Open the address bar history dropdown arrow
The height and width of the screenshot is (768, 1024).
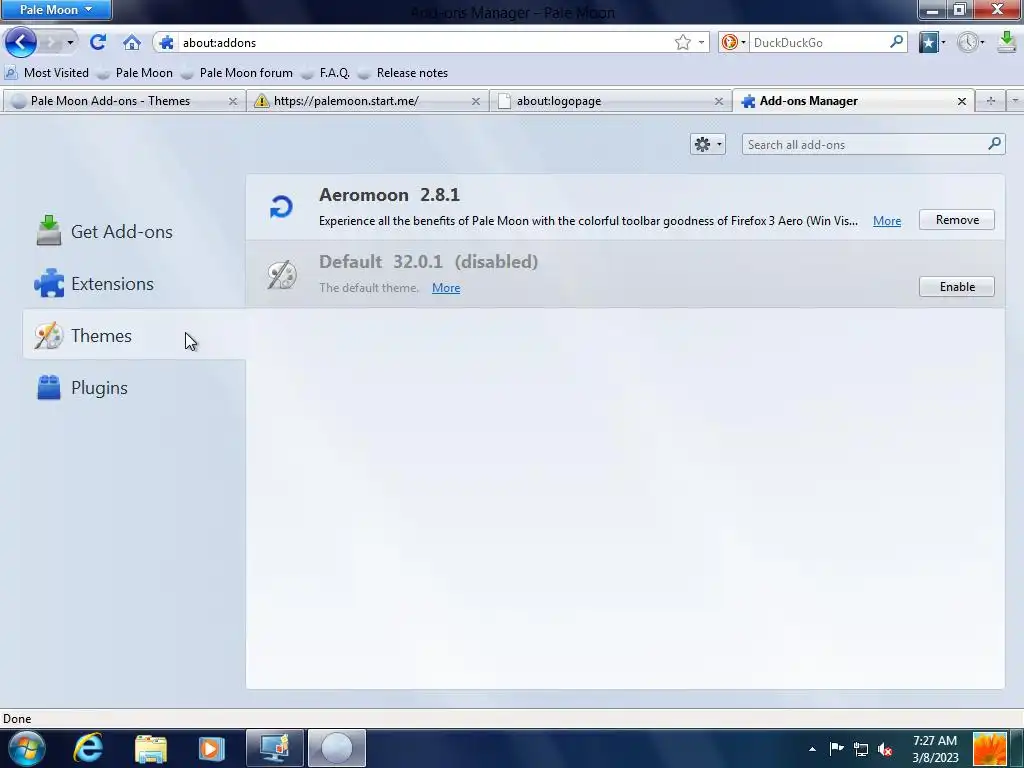[701, 42]
